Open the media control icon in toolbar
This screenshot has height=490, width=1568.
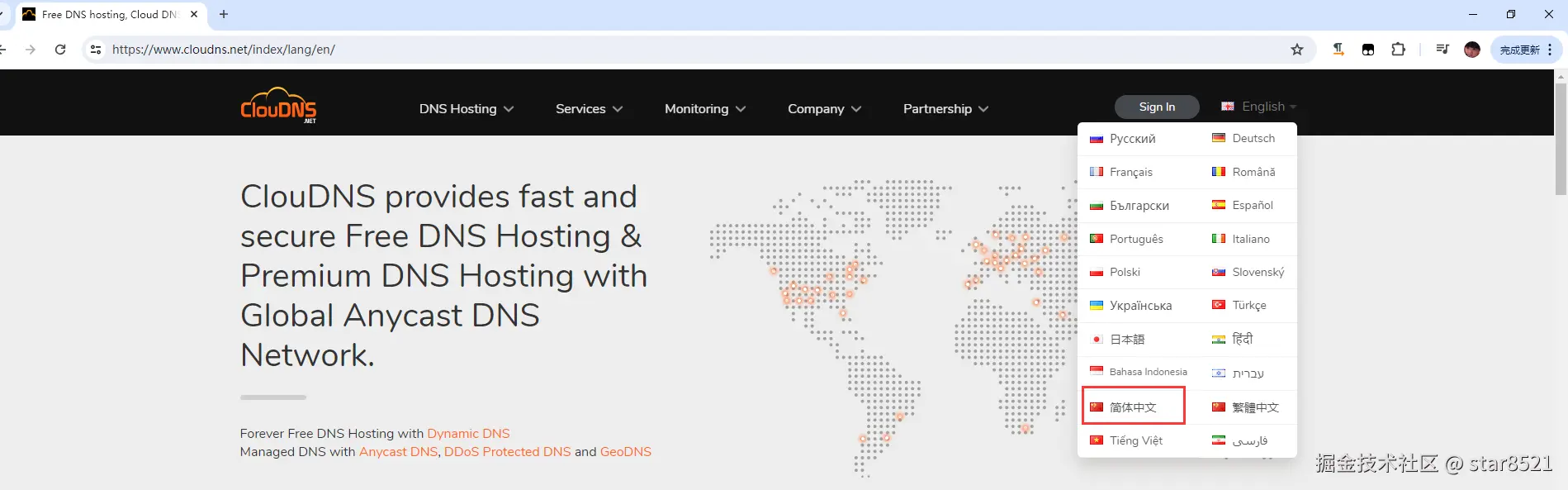click(x=1442, y=50)
